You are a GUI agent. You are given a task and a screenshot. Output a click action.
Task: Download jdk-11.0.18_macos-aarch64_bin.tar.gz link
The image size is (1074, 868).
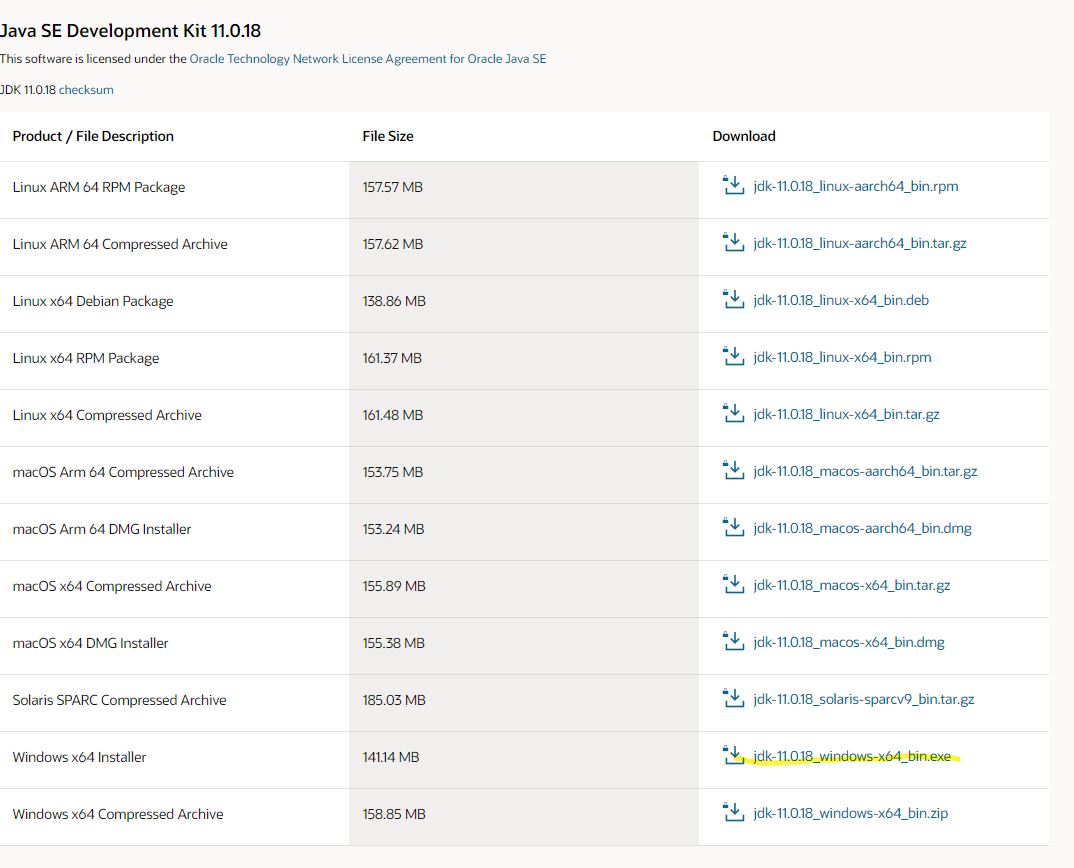865,471
